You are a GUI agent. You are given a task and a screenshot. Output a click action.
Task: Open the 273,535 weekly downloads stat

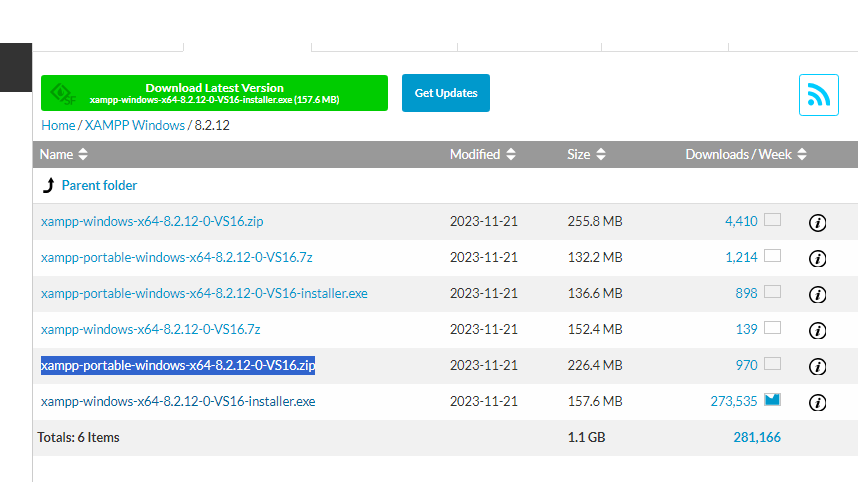tap(734, 402)
